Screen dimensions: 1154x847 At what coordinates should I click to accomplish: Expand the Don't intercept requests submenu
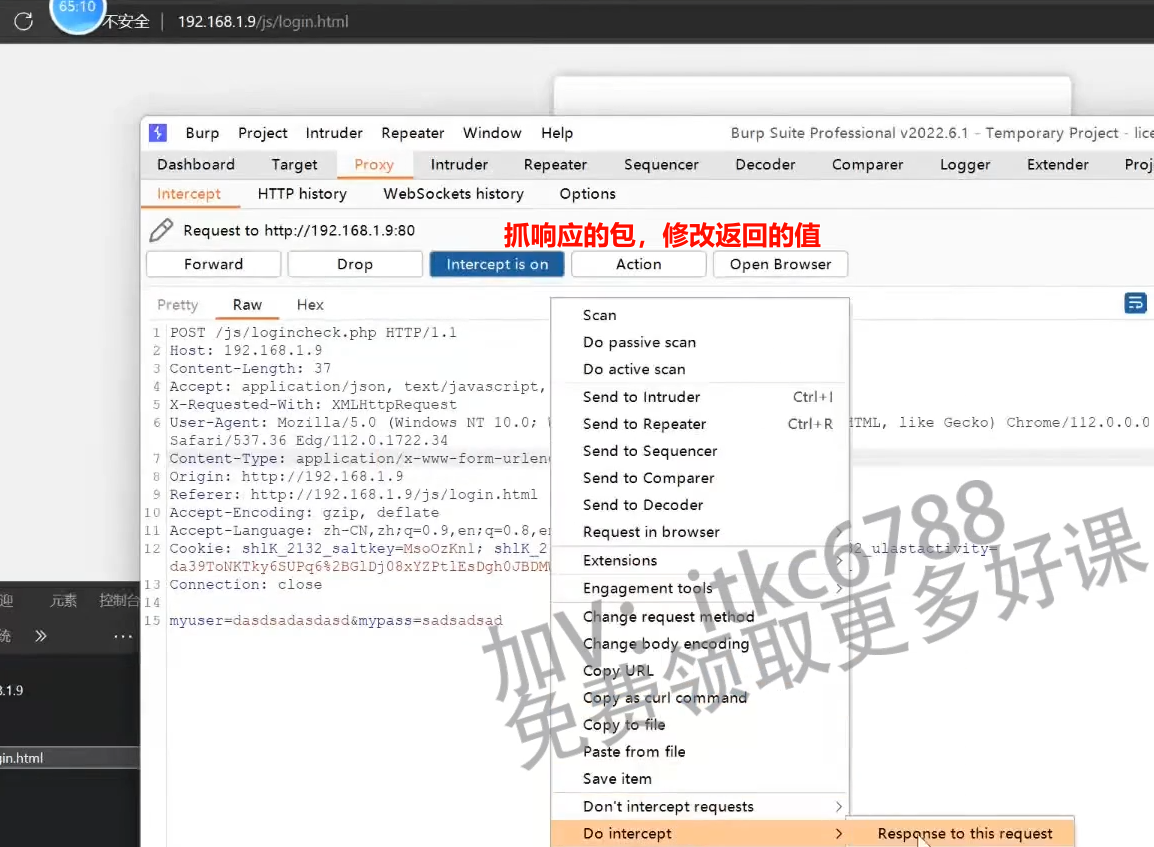838,807
